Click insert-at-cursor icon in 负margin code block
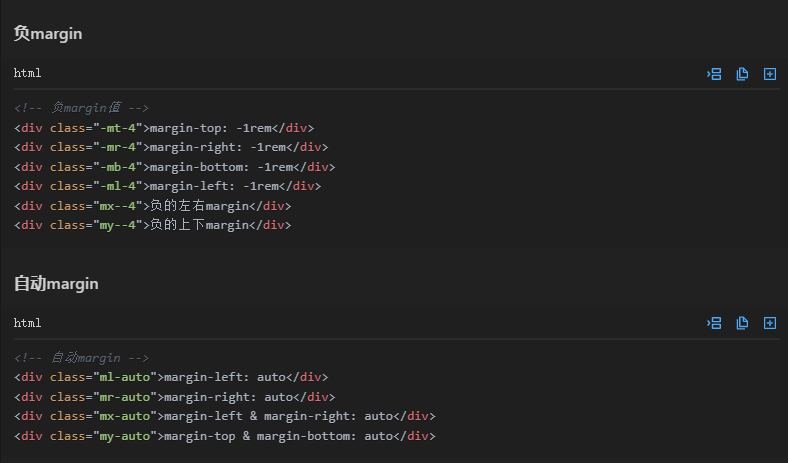788x463 pixels. (x=714, y=74)
